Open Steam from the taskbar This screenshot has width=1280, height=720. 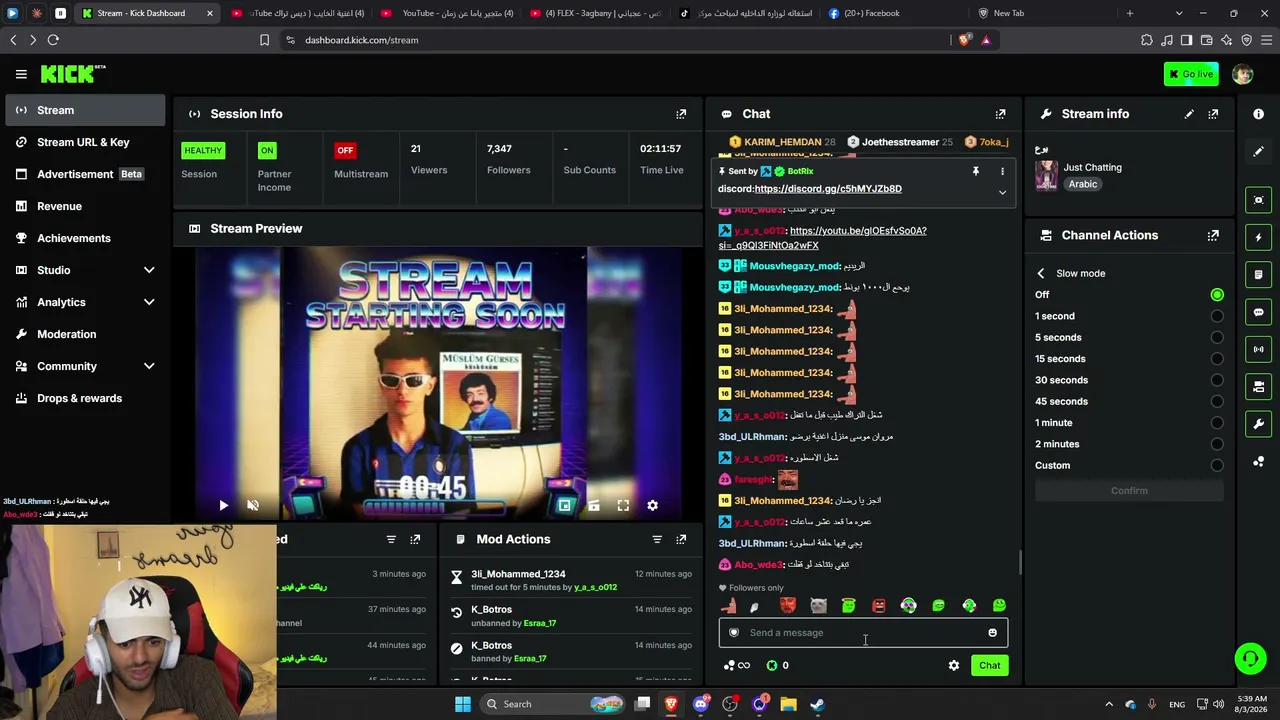(817, 704)
